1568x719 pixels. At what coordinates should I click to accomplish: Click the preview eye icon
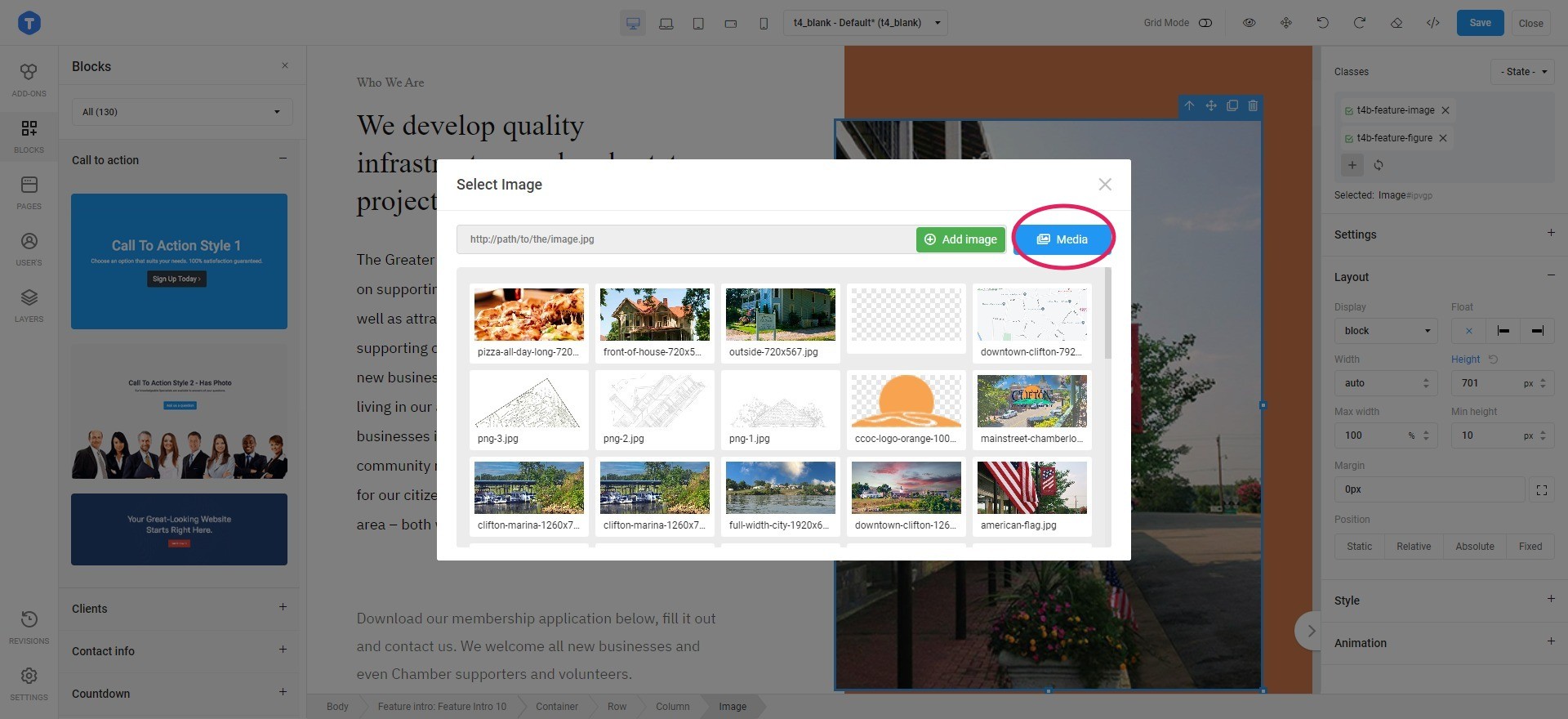pyautogui.click(x=1249, y=23)
